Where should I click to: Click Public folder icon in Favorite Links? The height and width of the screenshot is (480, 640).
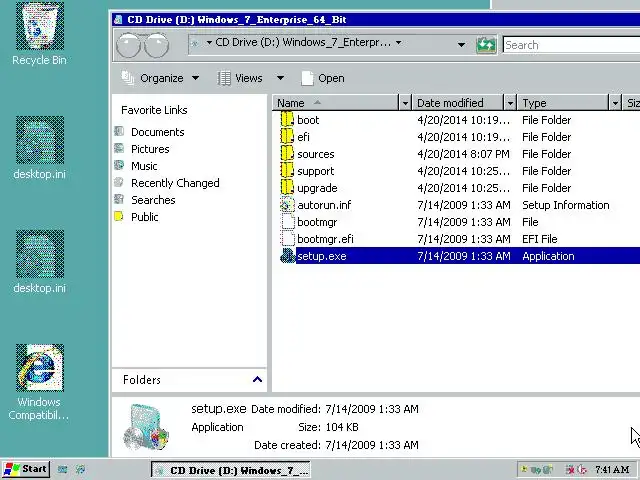(x=119, y=216)
